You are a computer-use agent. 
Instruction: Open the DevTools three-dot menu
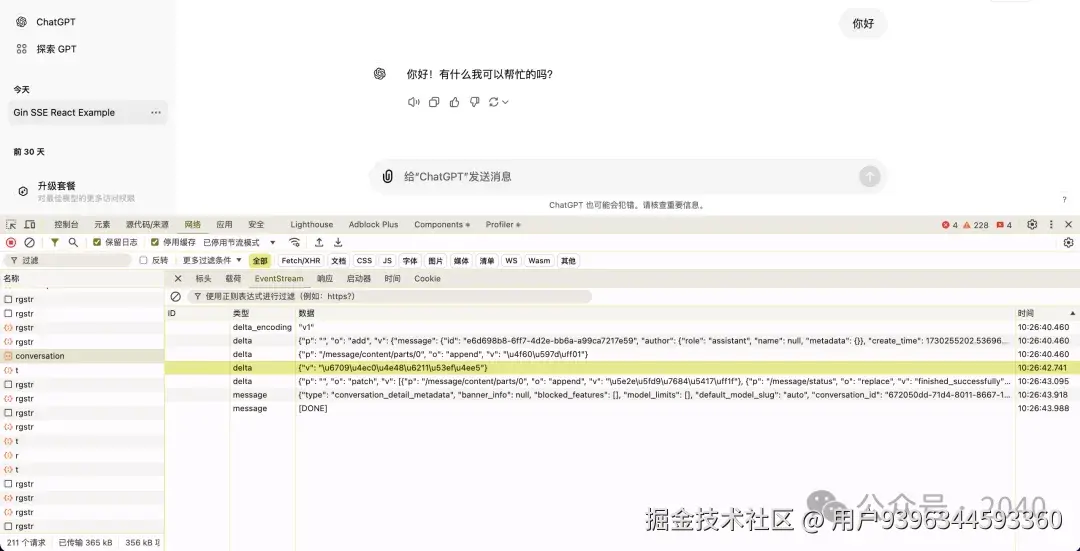pyautogui.click(x=1051, y=225)
